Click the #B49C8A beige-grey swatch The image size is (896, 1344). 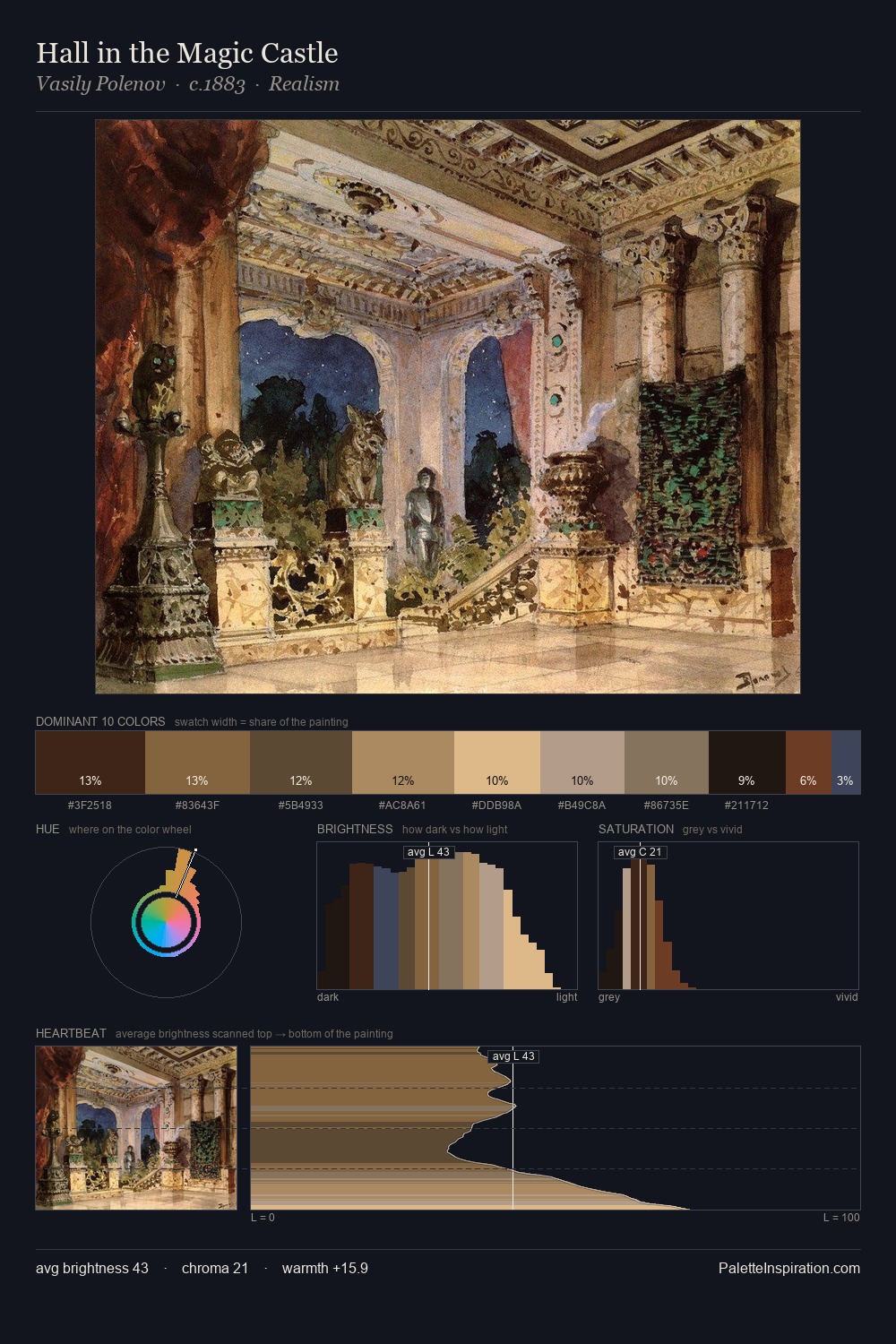click(x=582, y=762)
